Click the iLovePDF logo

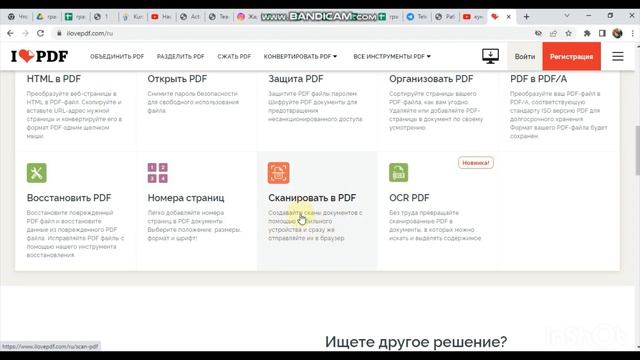39,56
